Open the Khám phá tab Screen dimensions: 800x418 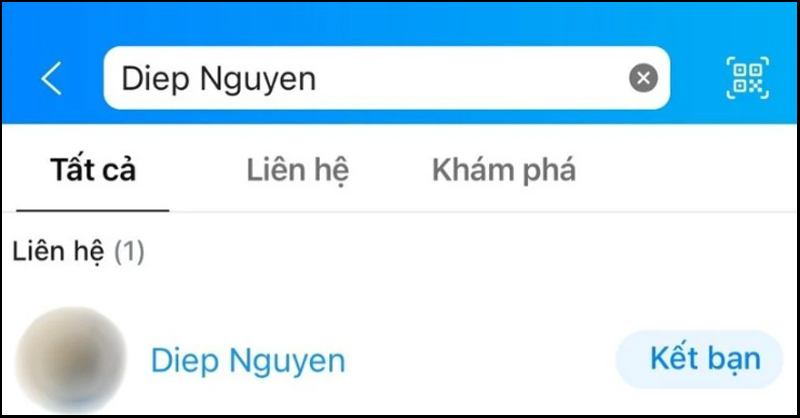504,171
